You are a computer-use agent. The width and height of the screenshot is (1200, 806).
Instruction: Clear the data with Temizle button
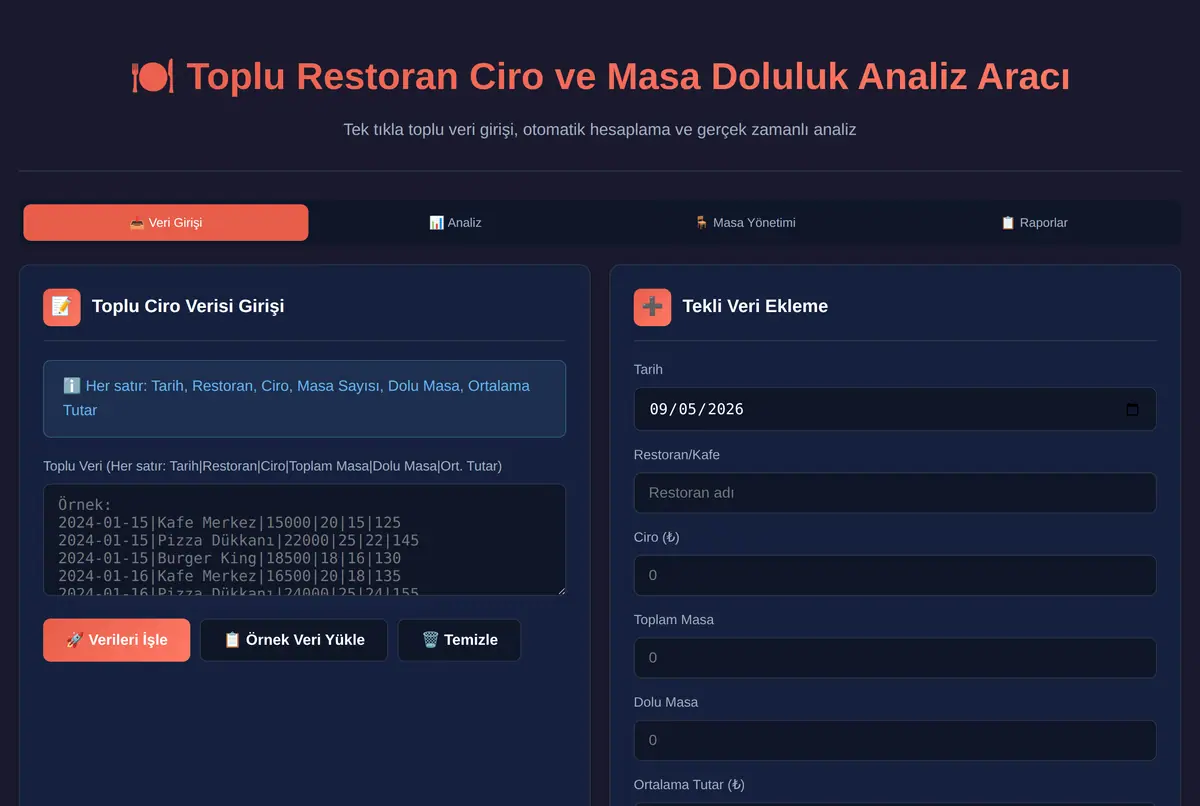click(x=459, y=640)
